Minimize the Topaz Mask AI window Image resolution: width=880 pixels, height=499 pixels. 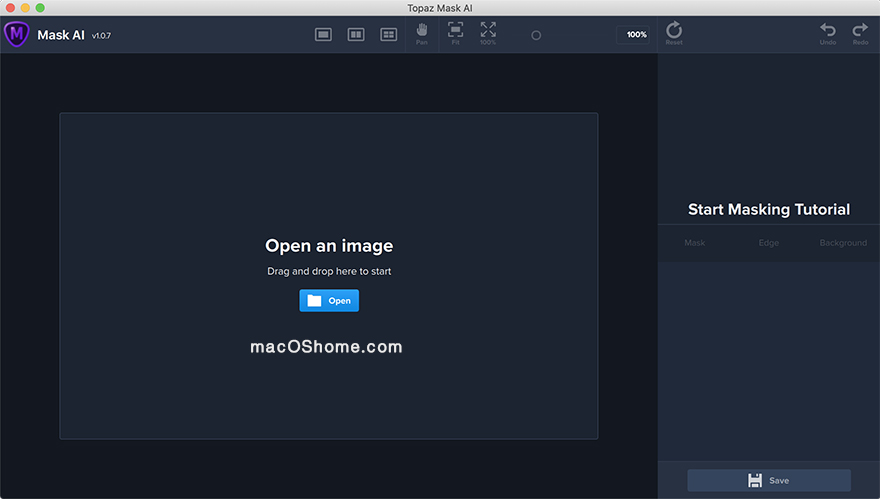pos(25,8)
